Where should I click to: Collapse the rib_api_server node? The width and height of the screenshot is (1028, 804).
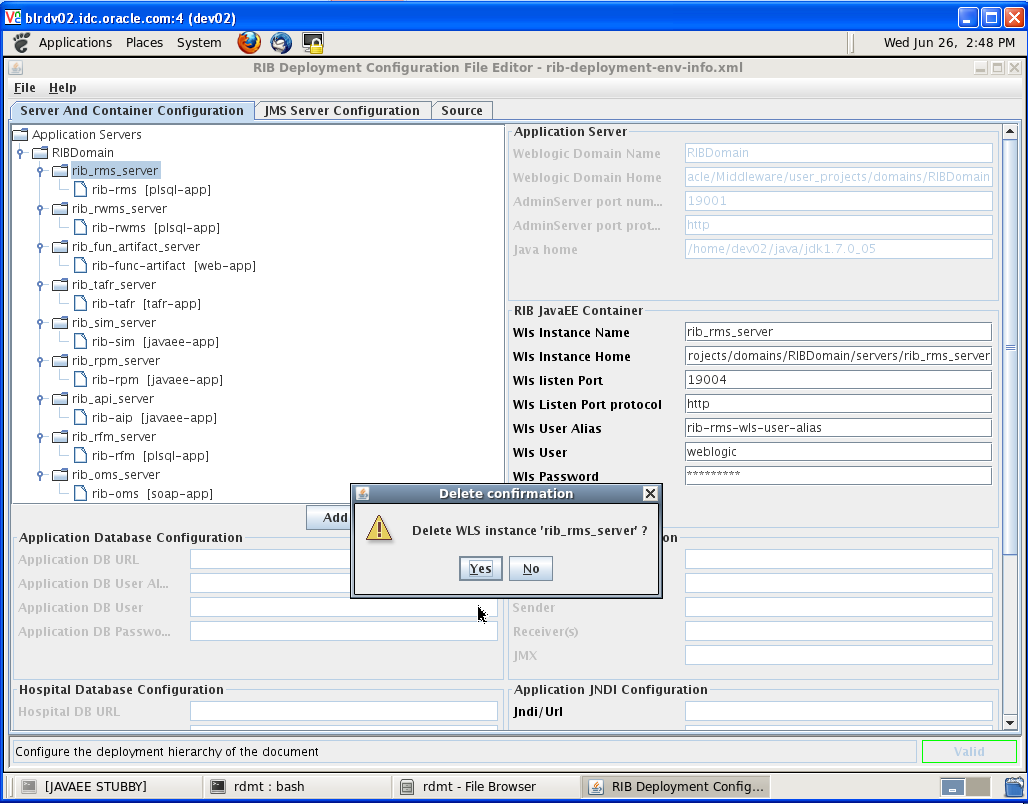tap(40, 399)
